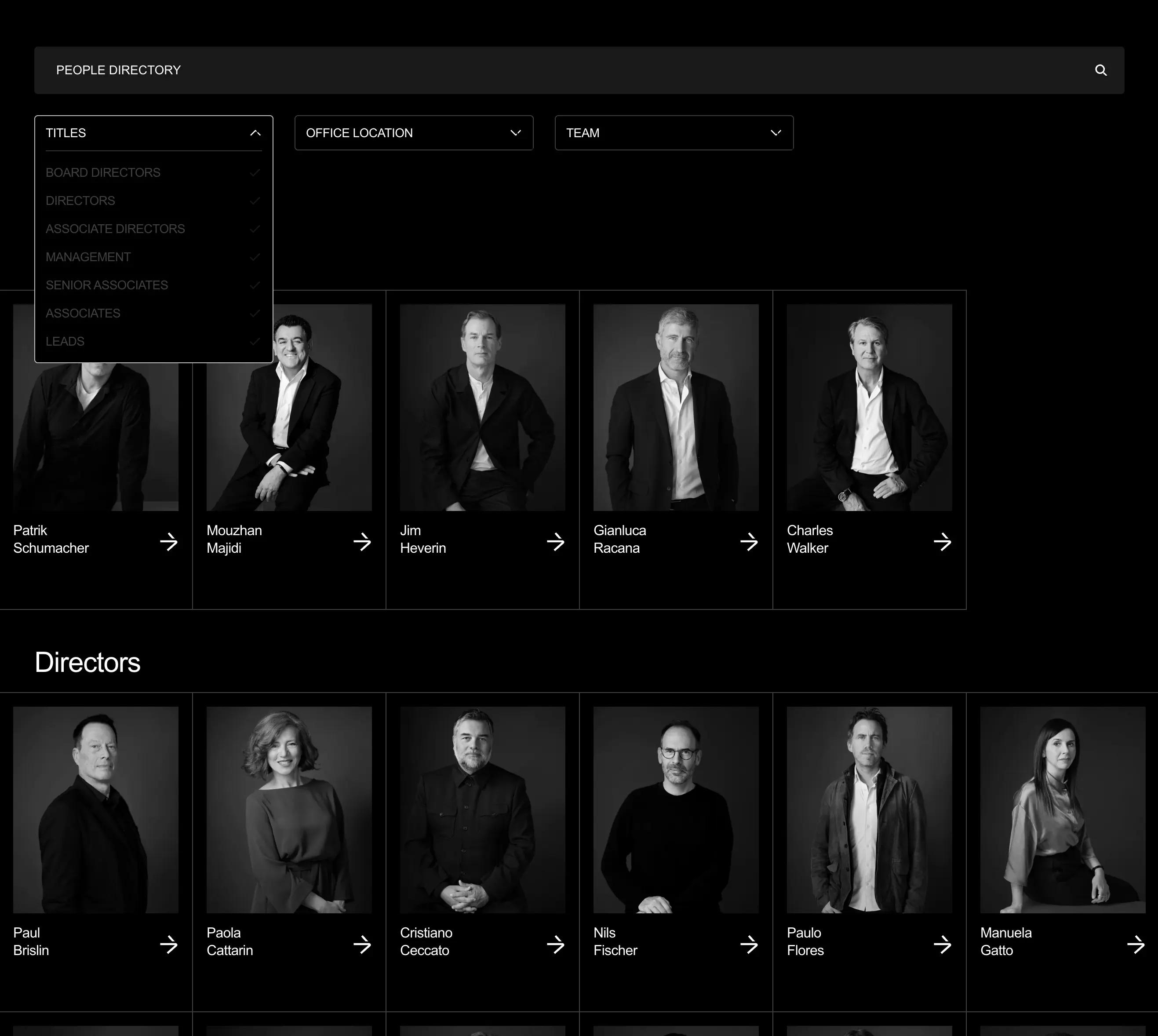Open Jim Heverin's profile arrow
This screenshot has height=1036, width=1158.
click(555, 541)
